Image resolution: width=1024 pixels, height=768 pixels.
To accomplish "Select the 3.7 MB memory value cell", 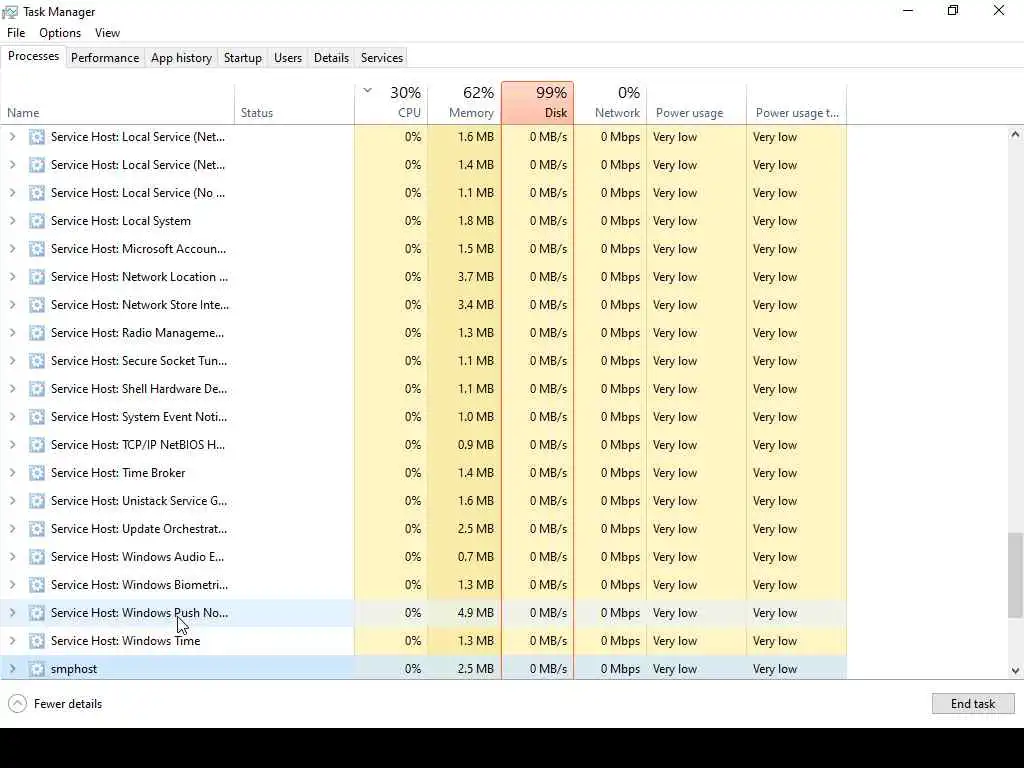I will (x=464, y=277).
